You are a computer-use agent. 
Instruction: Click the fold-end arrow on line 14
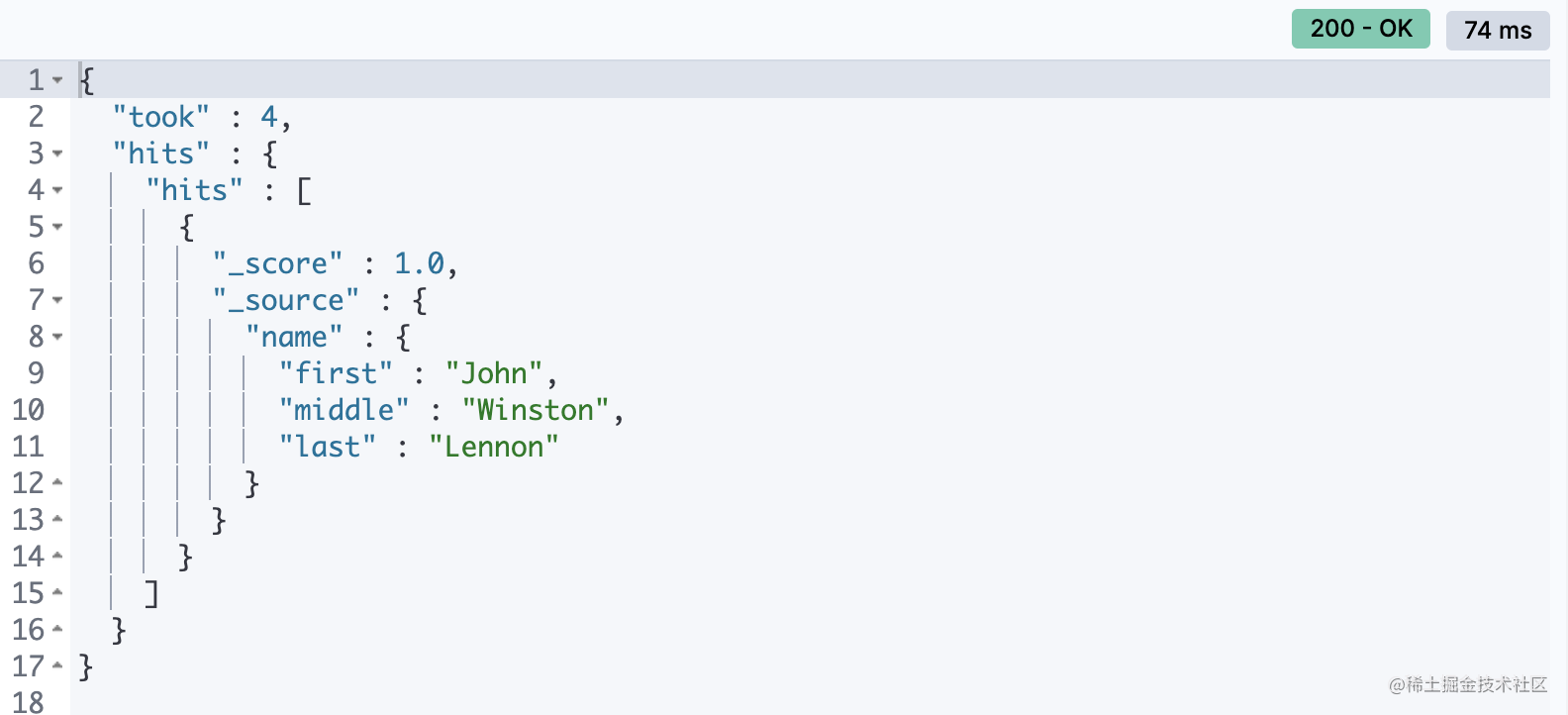(57, 556)
